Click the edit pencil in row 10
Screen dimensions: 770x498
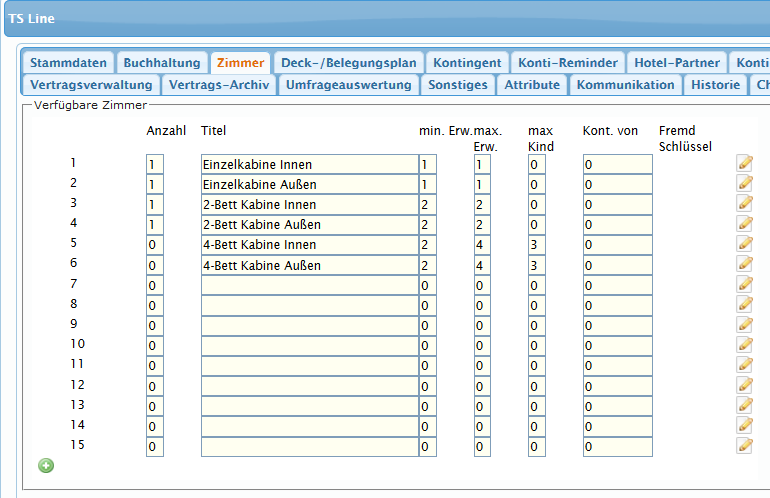(x=745, y=345)
